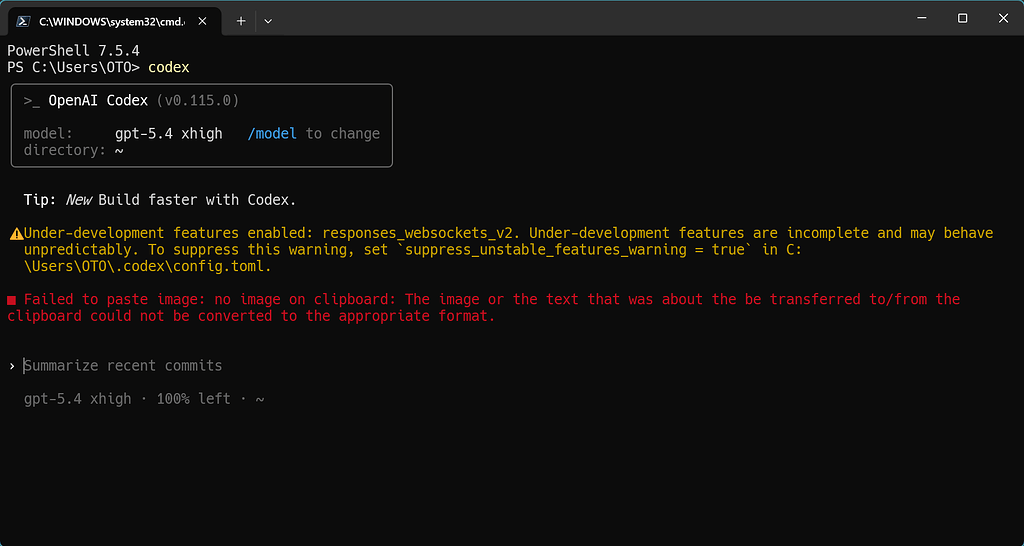Click '100% left' in the status line
The height and width of the screenshot is (546, 1024).
pos(193,399)
